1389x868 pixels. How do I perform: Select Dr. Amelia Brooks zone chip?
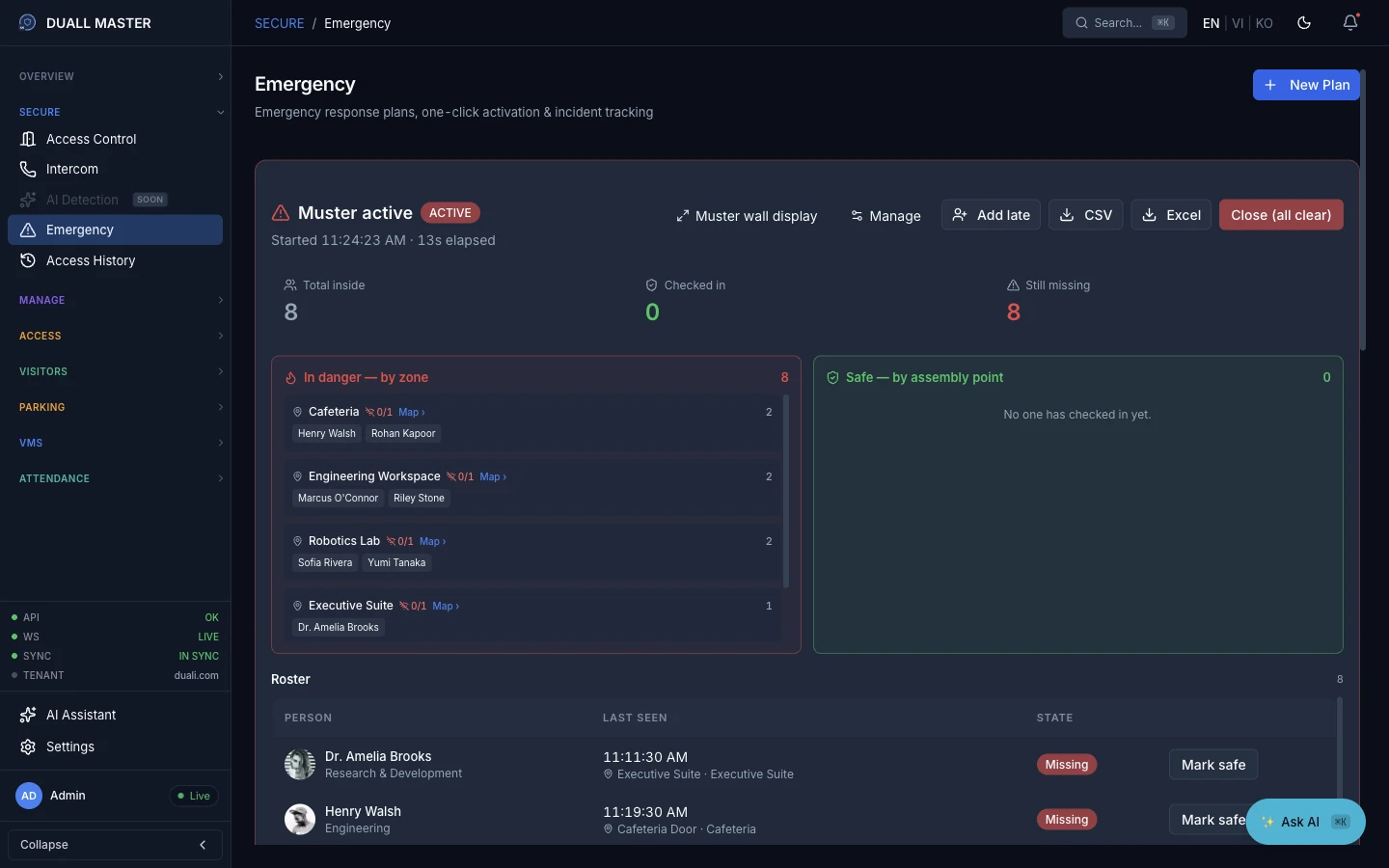point(339,628)
